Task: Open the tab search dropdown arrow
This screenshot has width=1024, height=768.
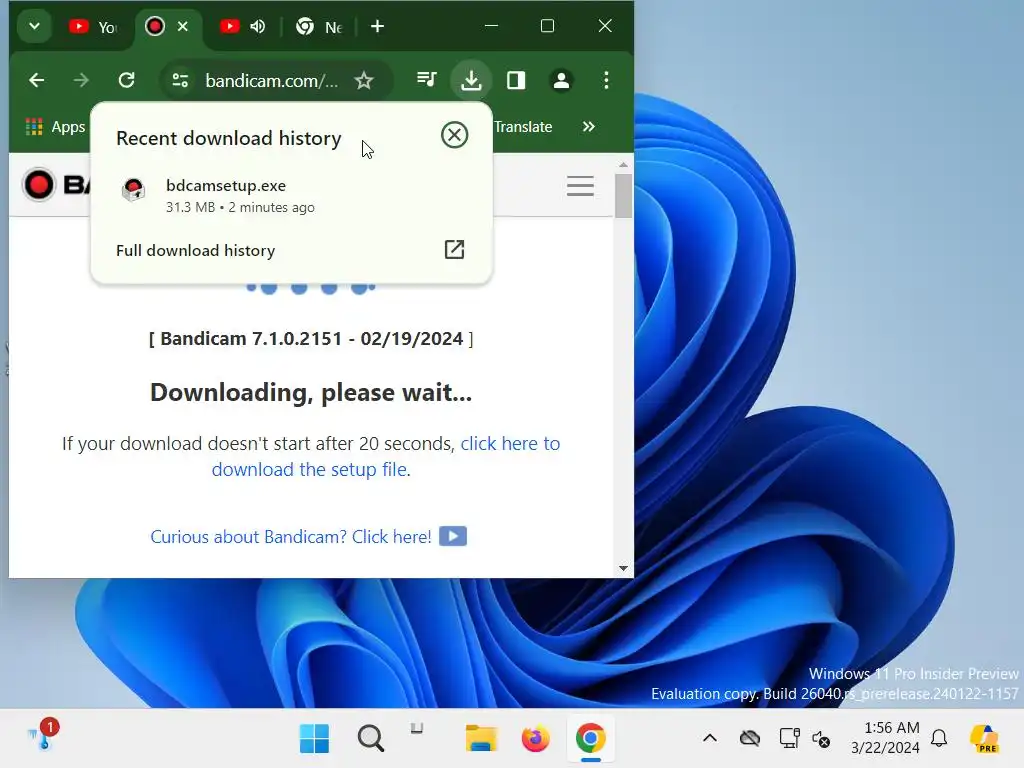Action: click(35, 27)
